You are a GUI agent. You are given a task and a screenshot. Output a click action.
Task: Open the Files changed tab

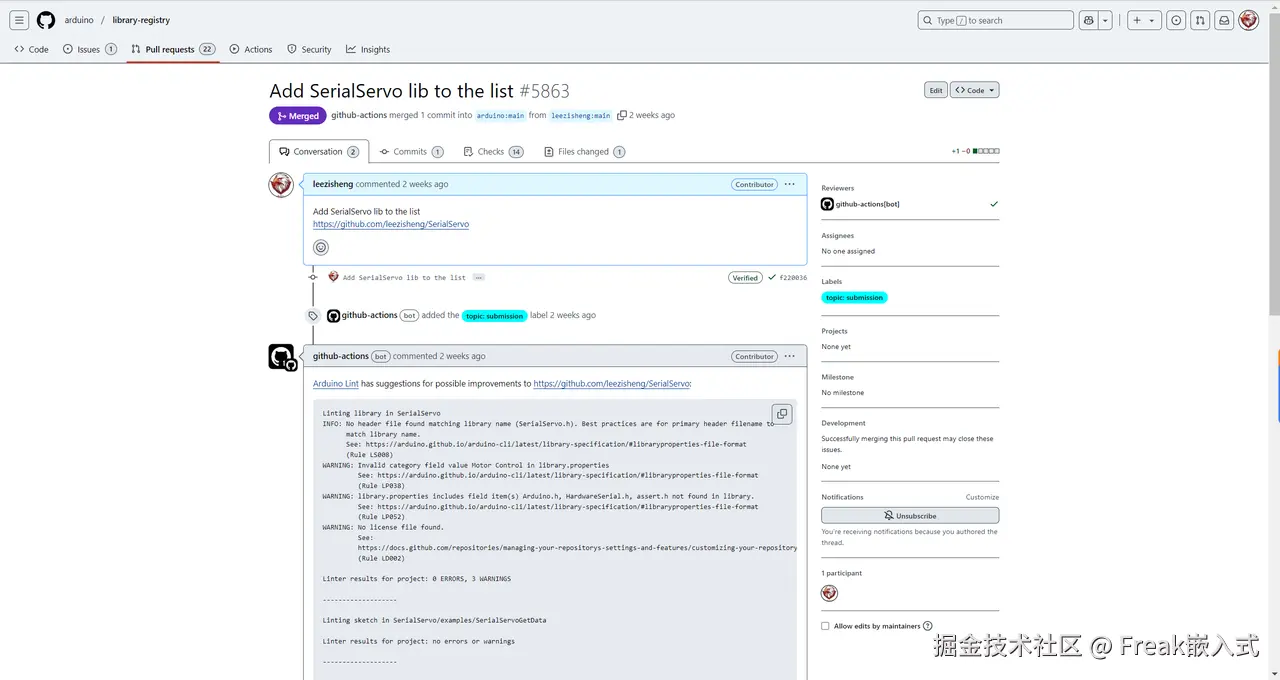tap(585, 152)
